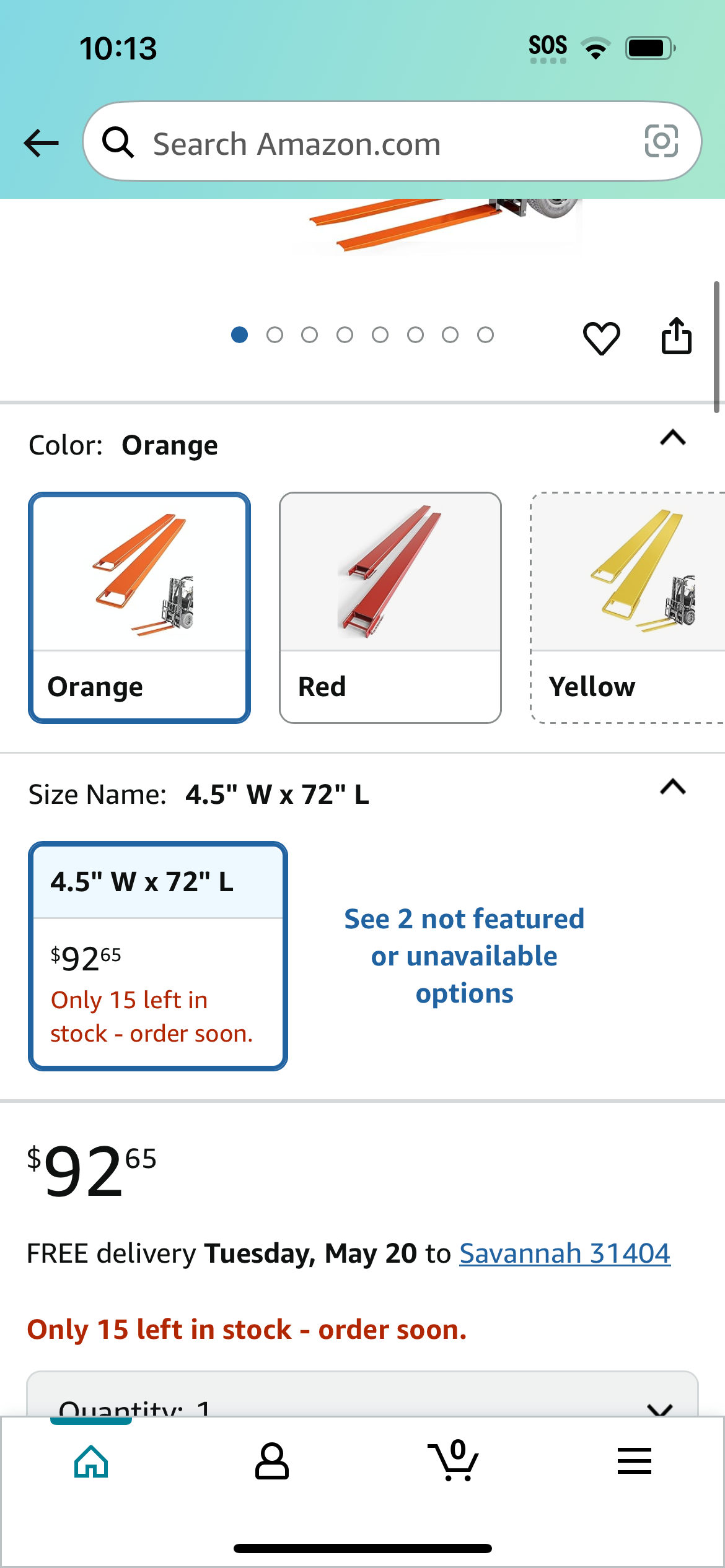See 2 not featured or unavailable options

pos(464,956)
